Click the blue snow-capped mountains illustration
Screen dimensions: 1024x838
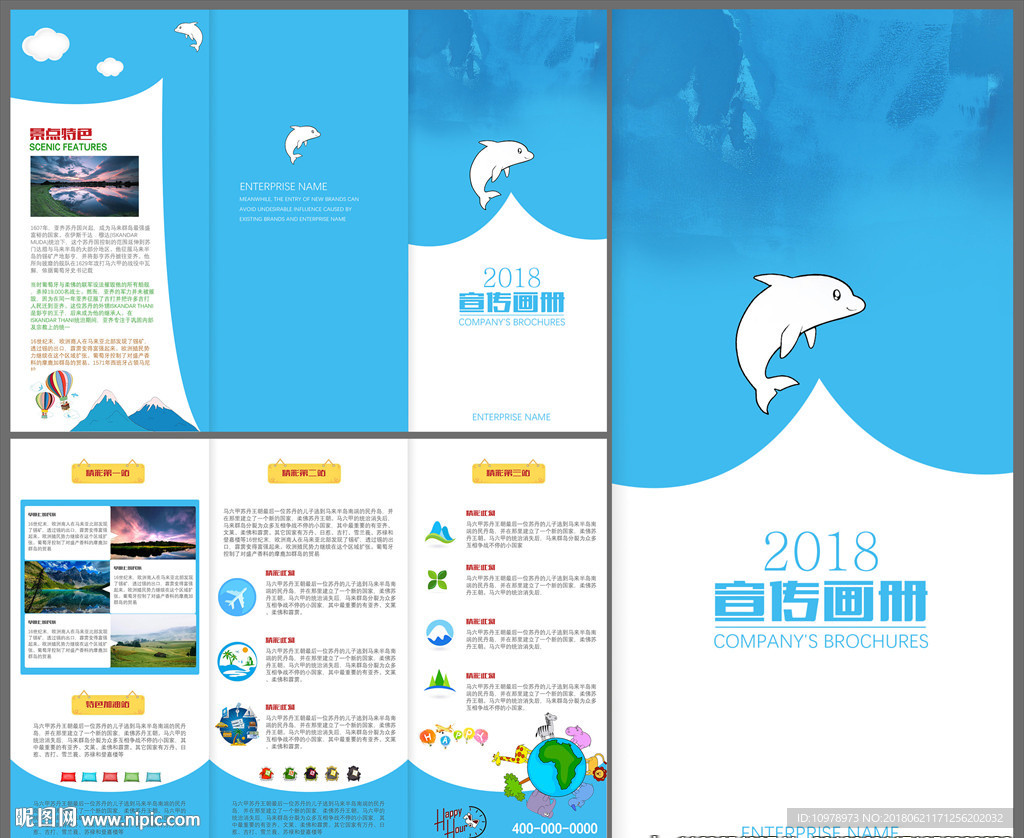[x=134, y=411]
